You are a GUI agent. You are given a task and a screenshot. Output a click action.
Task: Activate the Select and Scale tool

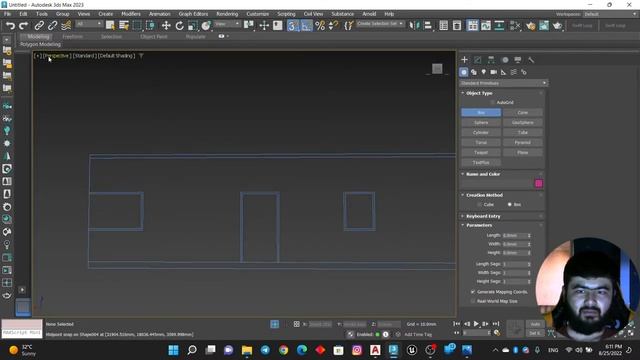coord(193,26)
